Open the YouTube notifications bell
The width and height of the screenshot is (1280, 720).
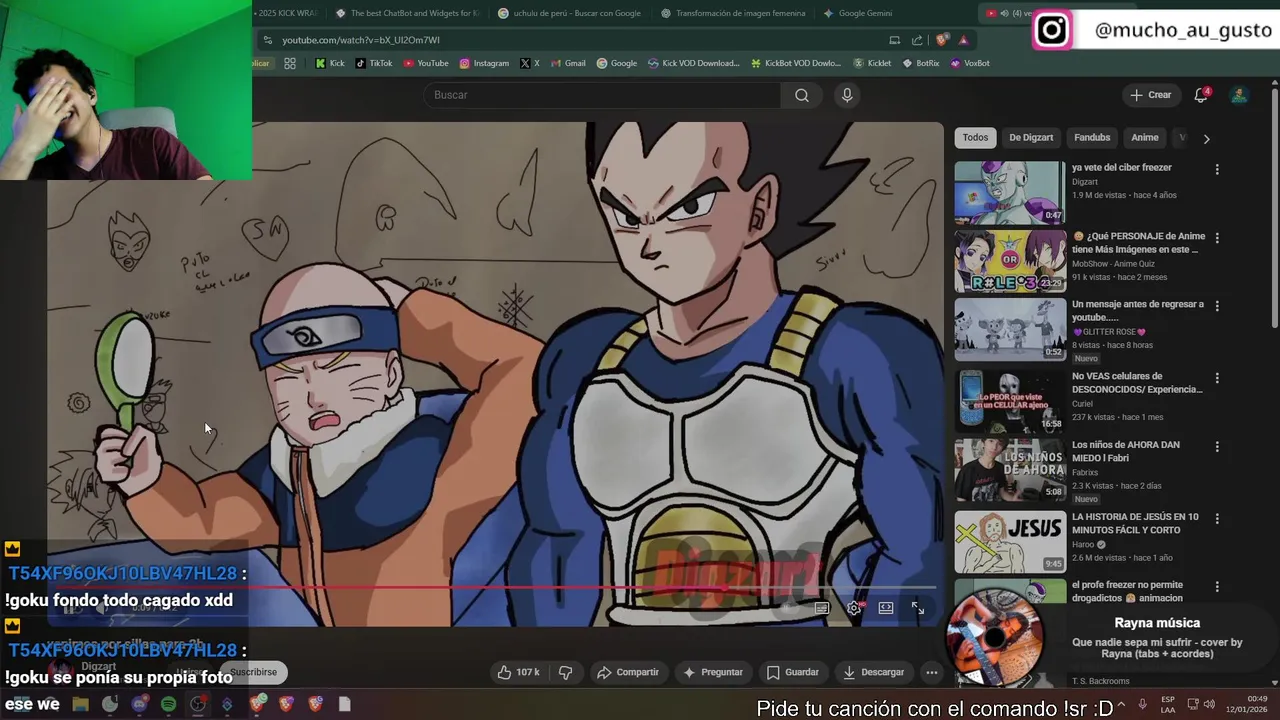point(1201,95)
